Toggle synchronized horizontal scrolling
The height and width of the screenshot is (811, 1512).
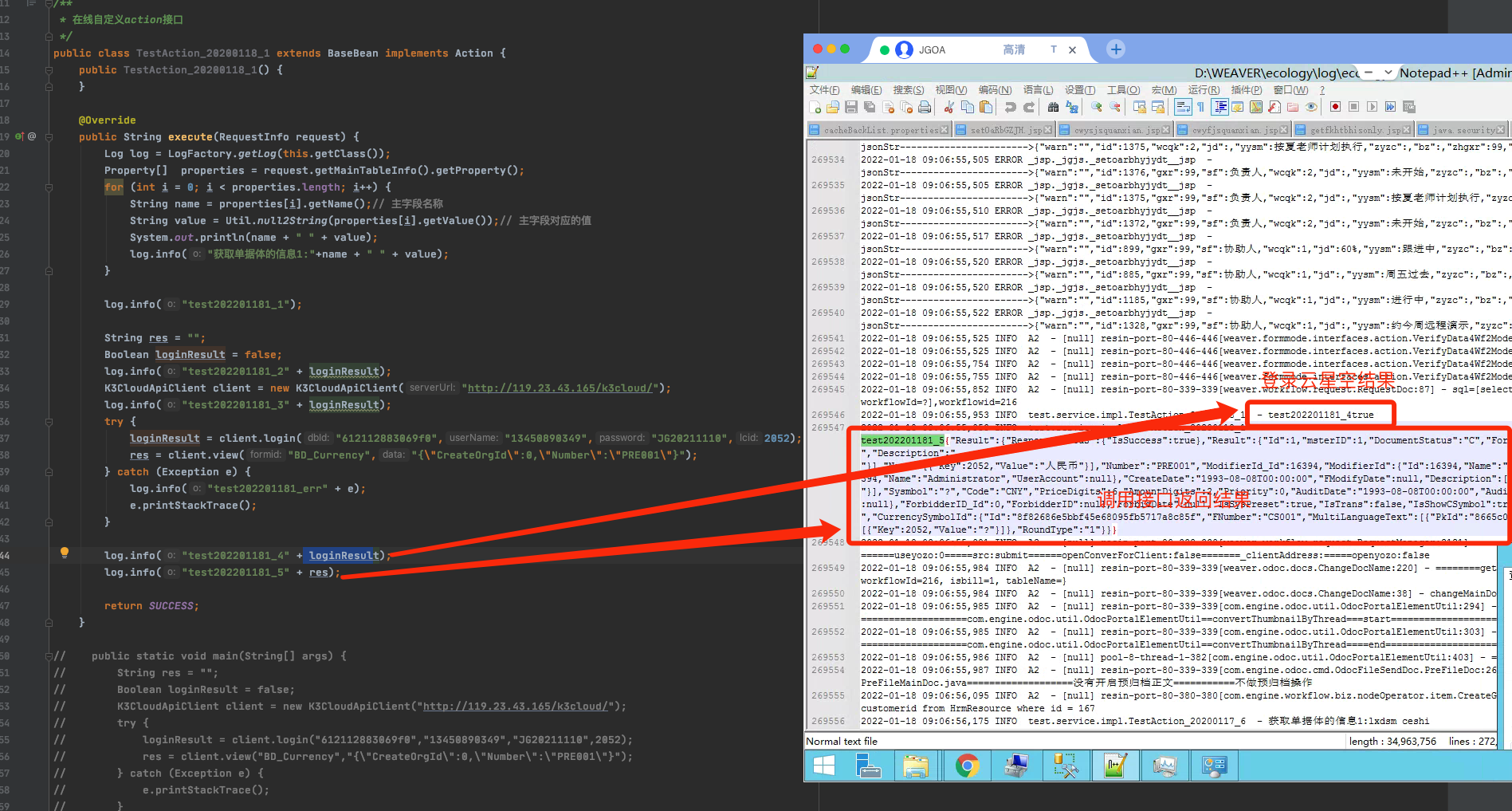pos(1158,107)
